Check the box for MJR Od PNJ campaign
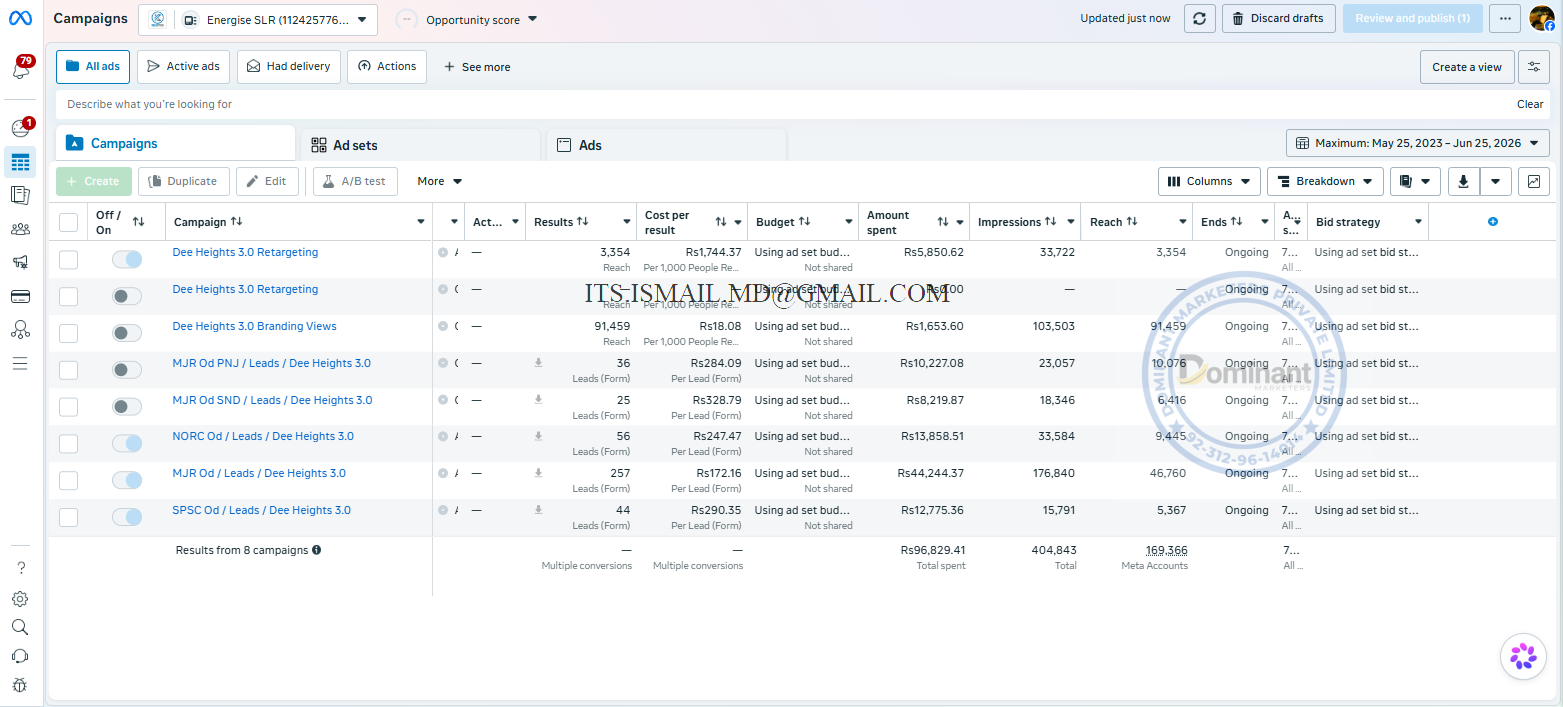The image size is (1563, 707). pyautogui.click(x=68, y=370)
